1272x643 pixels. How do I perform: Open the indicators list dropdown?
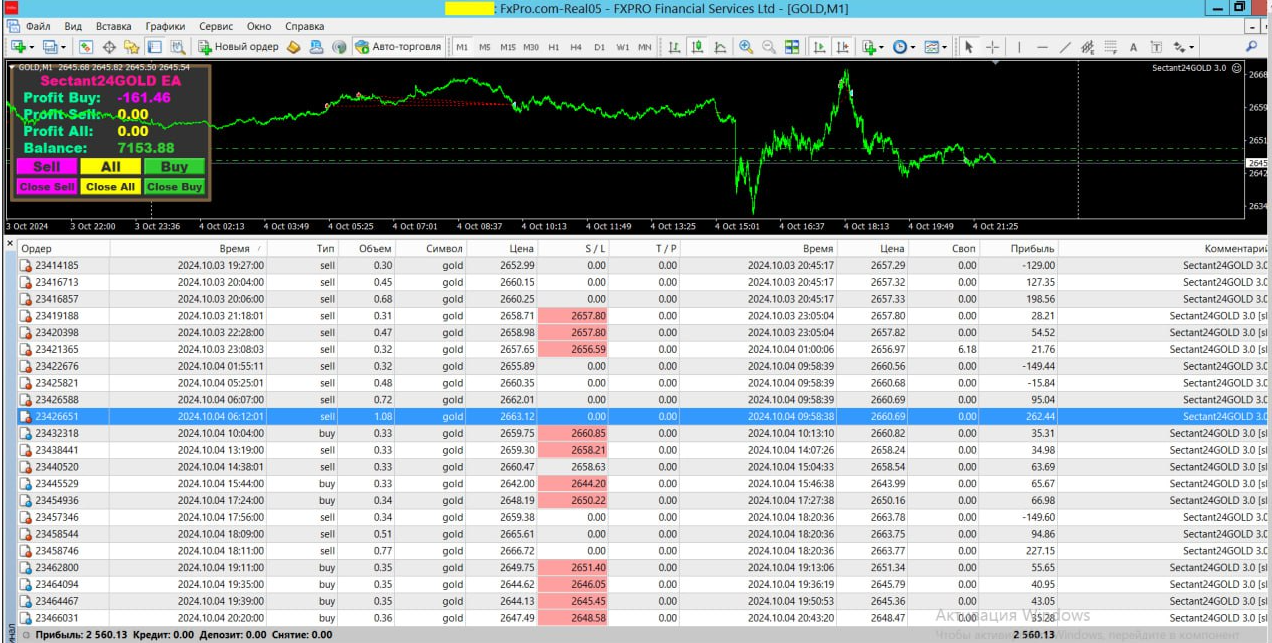pos(872,47)
